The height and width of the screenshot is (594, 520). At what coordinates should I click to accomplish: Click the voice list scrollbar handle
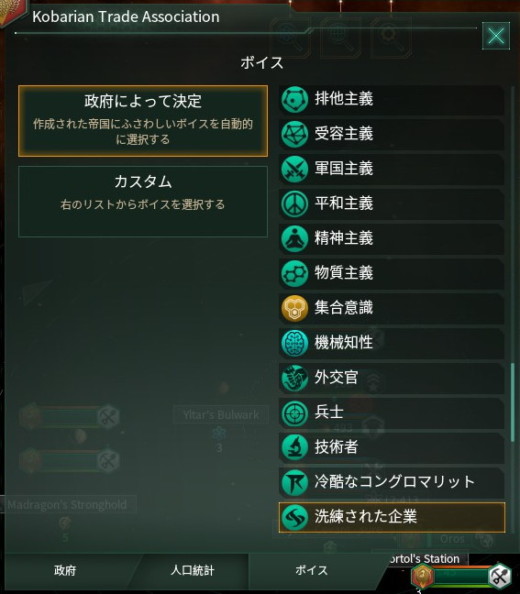tap(513, 402)
